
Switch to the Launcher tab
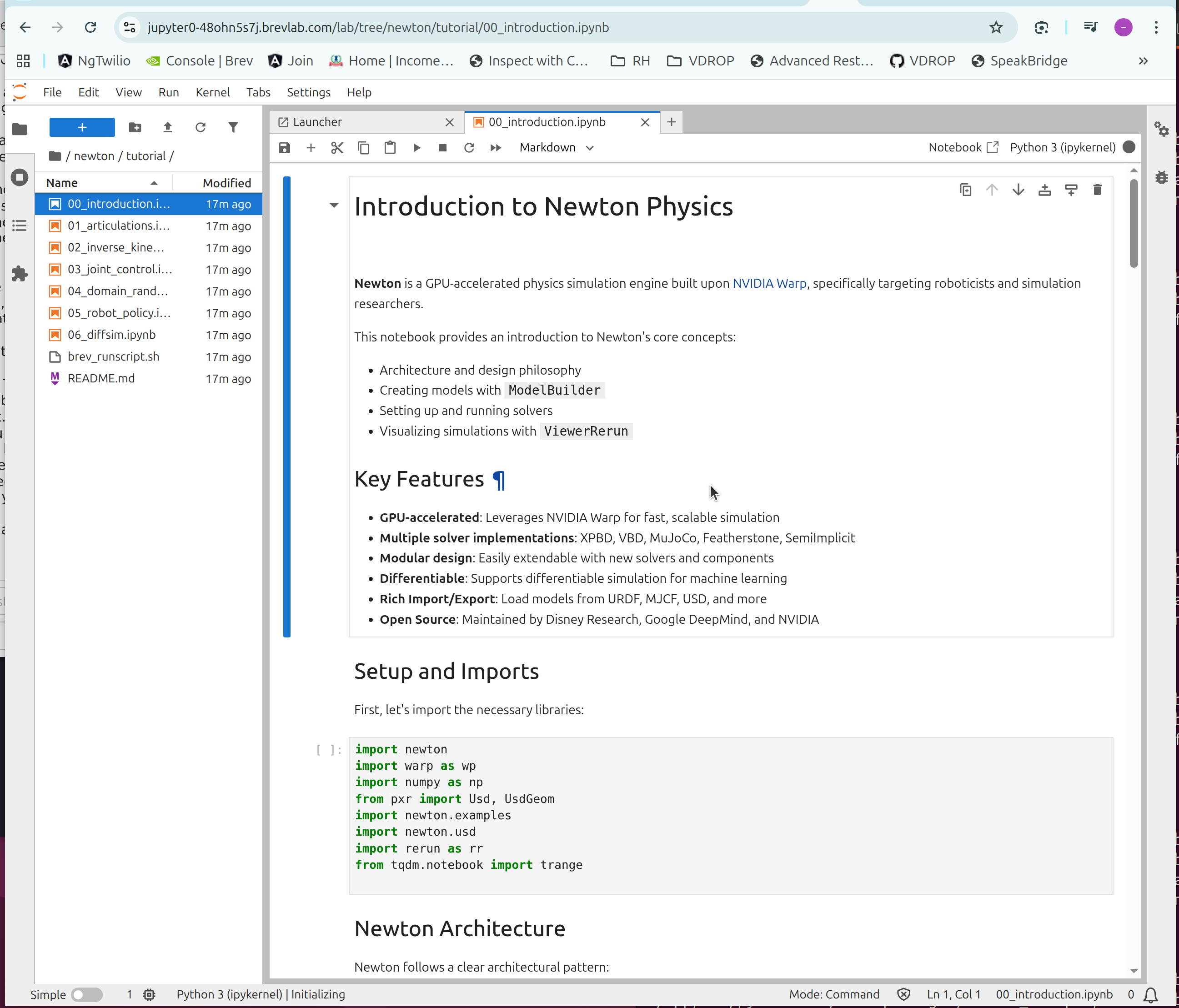pyautogui.click(x=317, y=121)
